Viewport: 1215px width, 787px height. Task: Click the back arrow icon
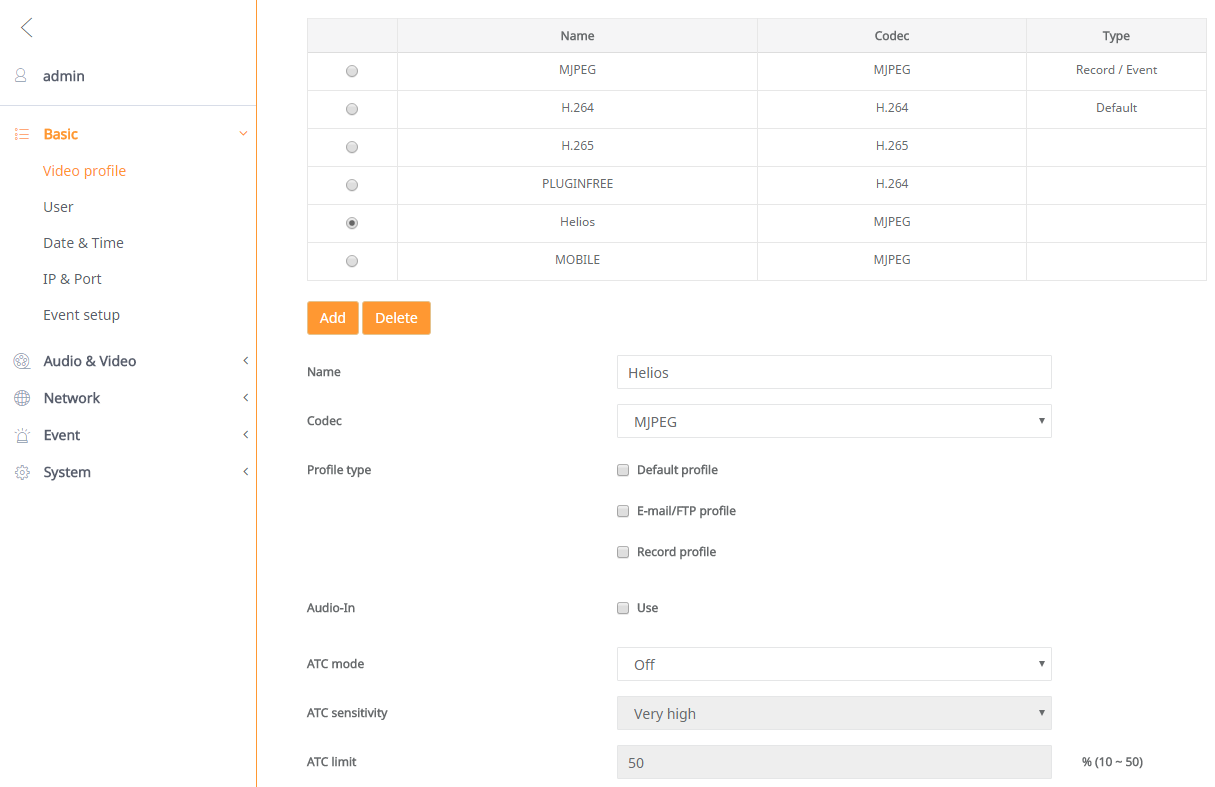[x=26, y=28]
